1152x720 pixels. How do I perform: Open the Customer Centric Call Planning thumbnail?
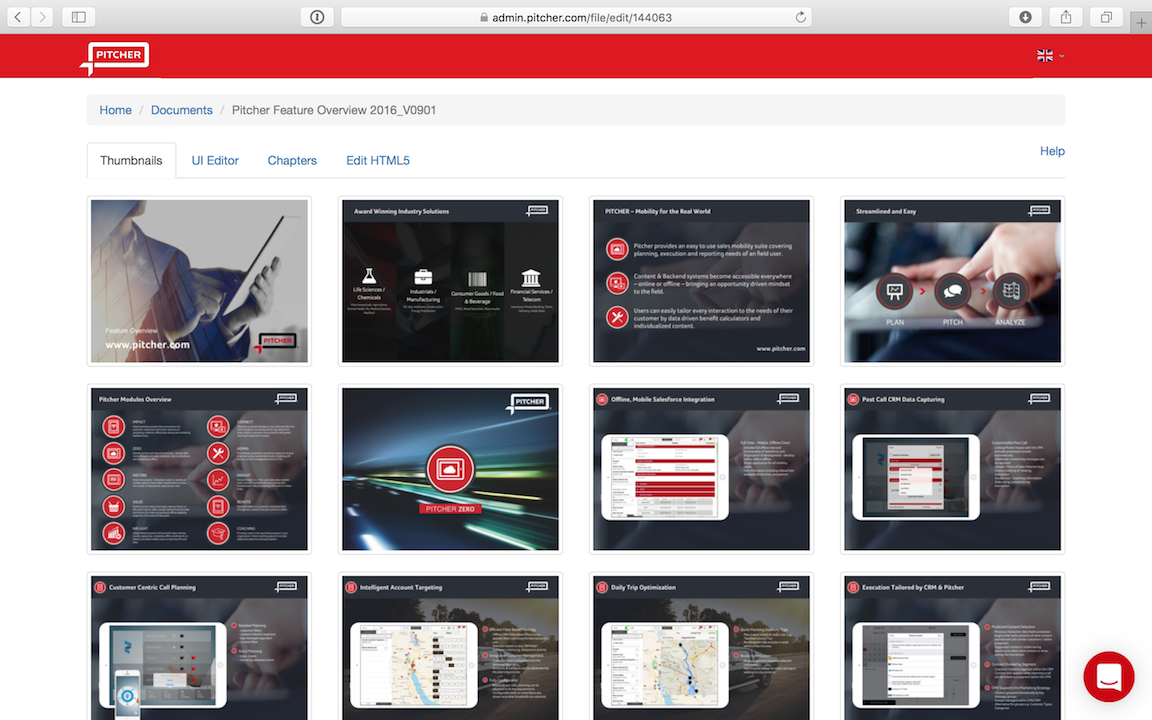point(199,647)
